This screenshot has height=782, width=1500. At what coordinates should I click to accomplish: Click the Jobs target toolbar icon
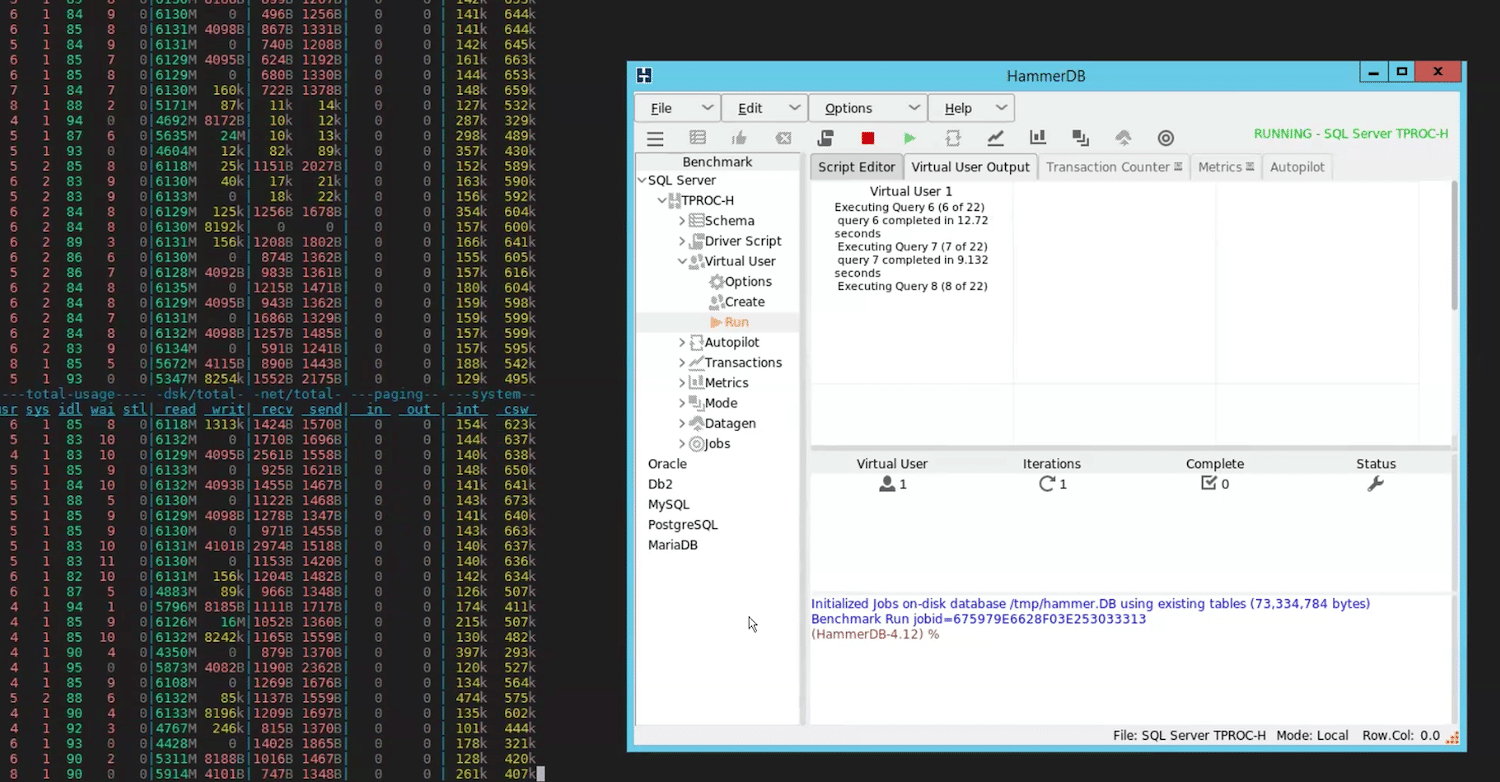[x=1166, y=138]
